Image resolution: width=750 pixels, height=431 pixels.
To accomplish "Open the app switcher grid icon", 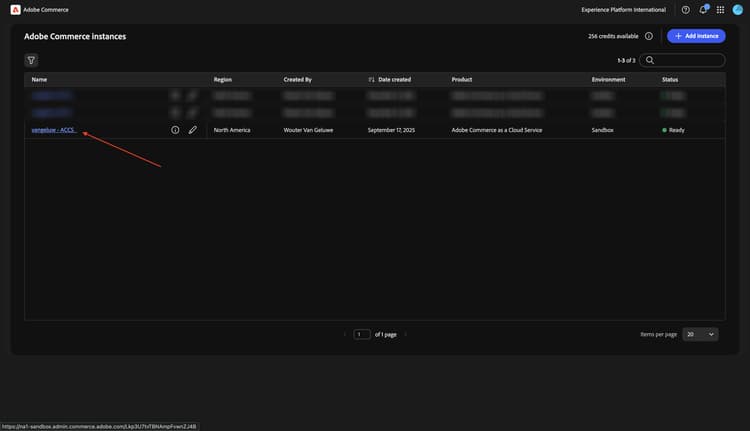I will 720,10.
